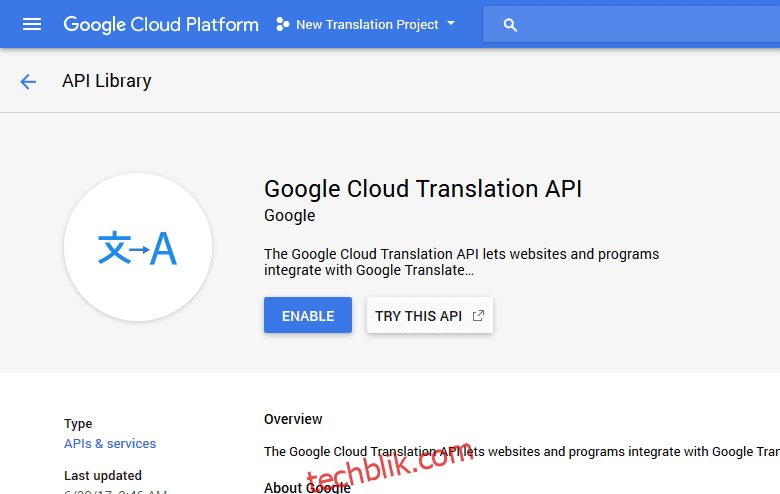Image resolution: width=780 pixels, height=494 pixels.
Task: Click the Translation API logo image
Action: pyautogui.click(x=138, y=247)
